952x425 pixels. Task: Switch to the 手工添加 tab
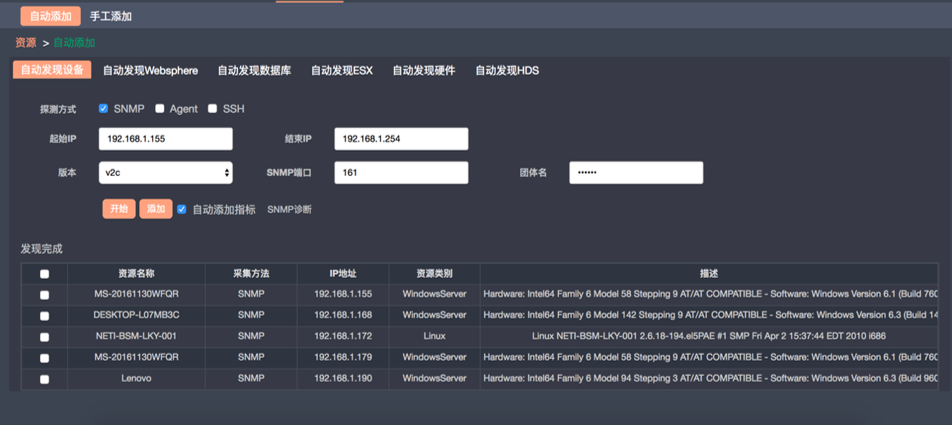110,16
